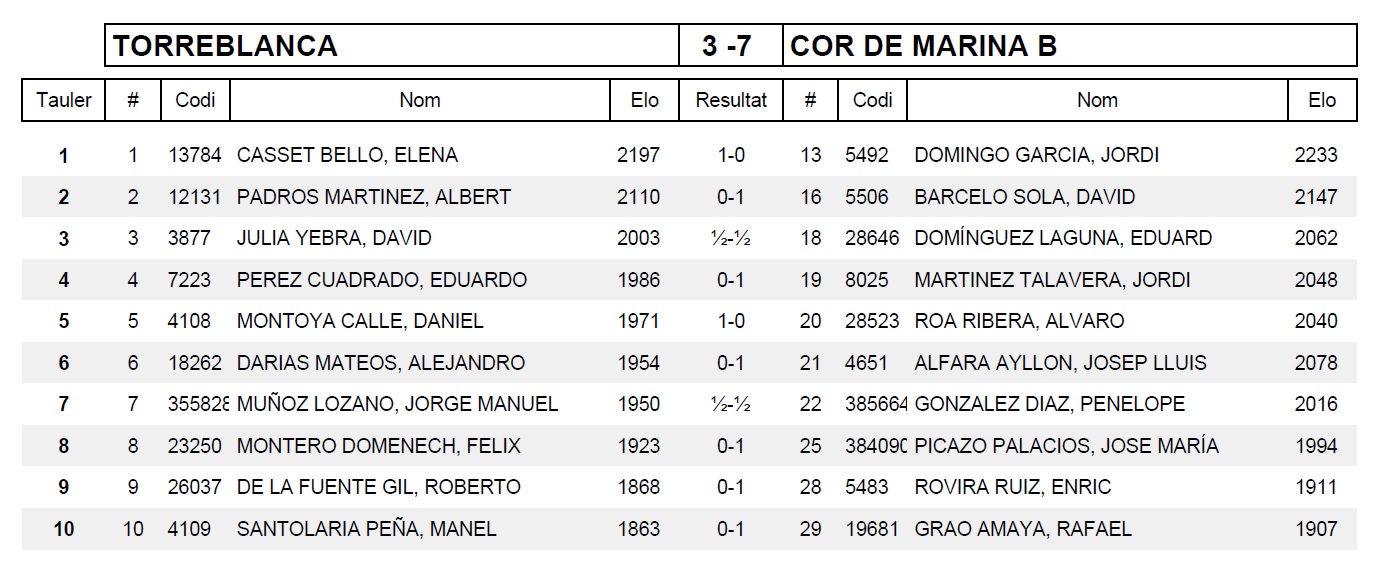Click PADROS MARTINEZ, ALBERT in the table
The image size is (1391, 569).
pos(373,197)
